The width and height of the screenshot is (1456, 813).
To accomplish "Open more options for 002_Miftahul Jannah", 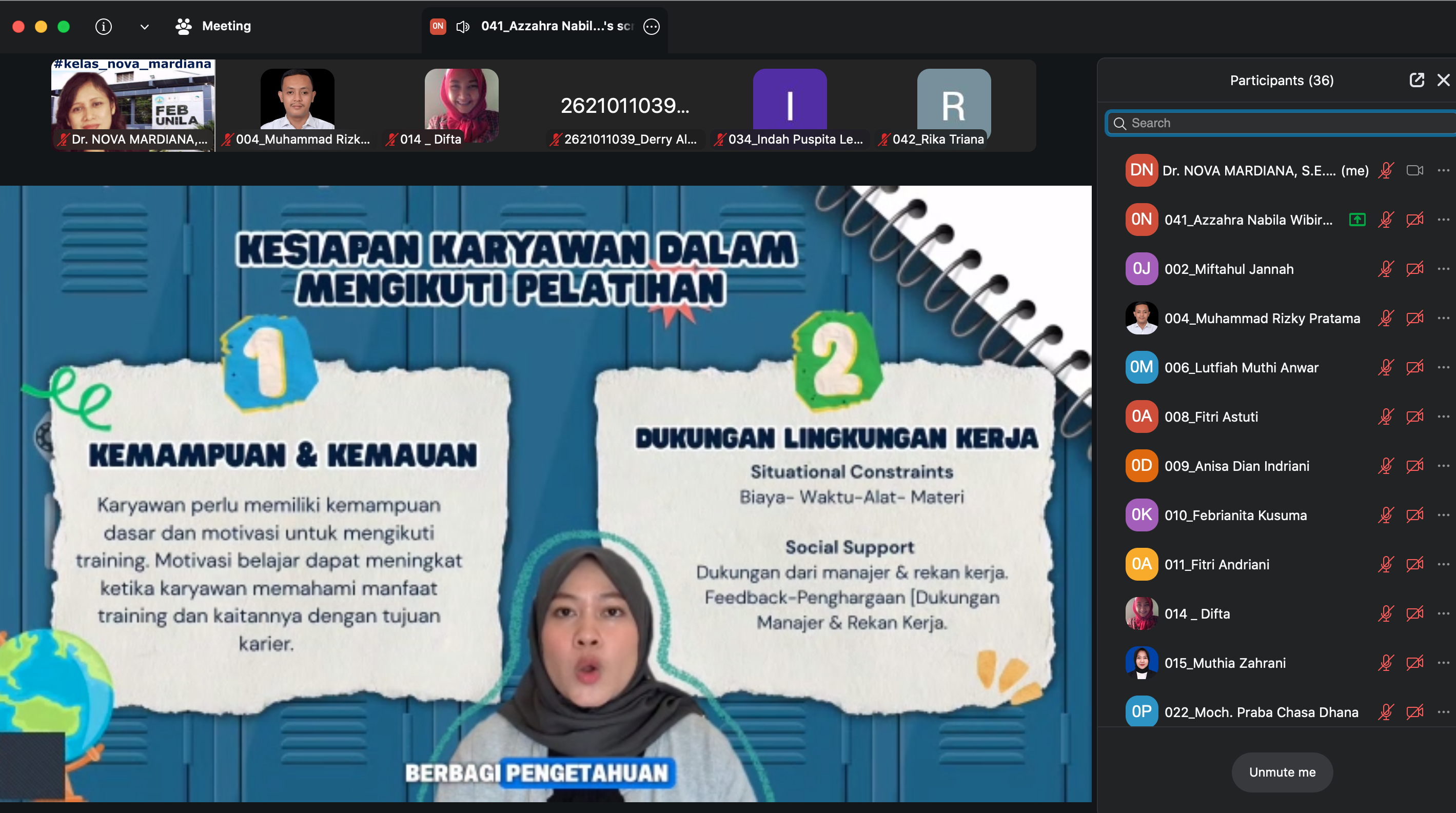I will click(x=1444, y=268).
